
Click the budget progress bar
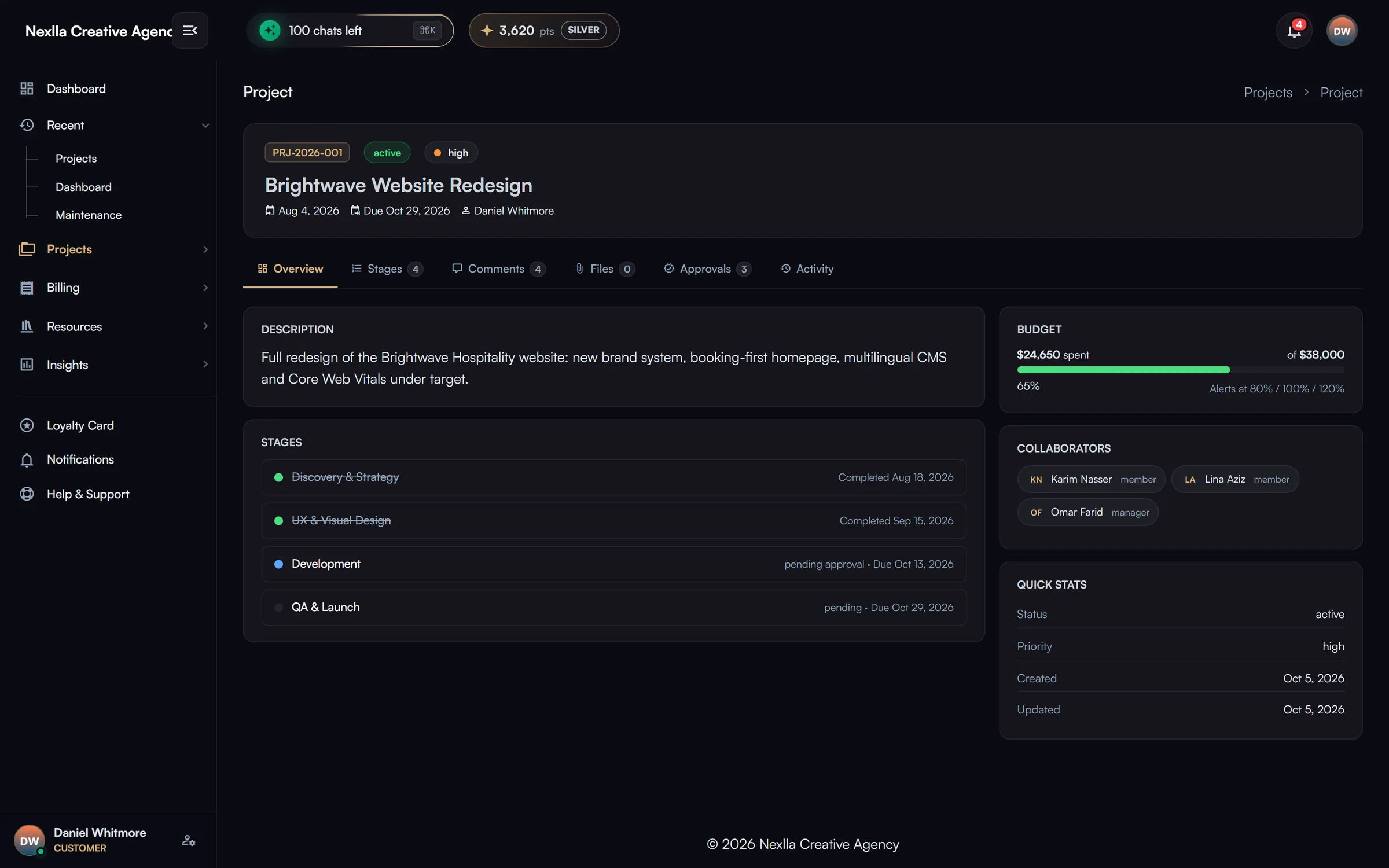click(x=1180, y=370)
